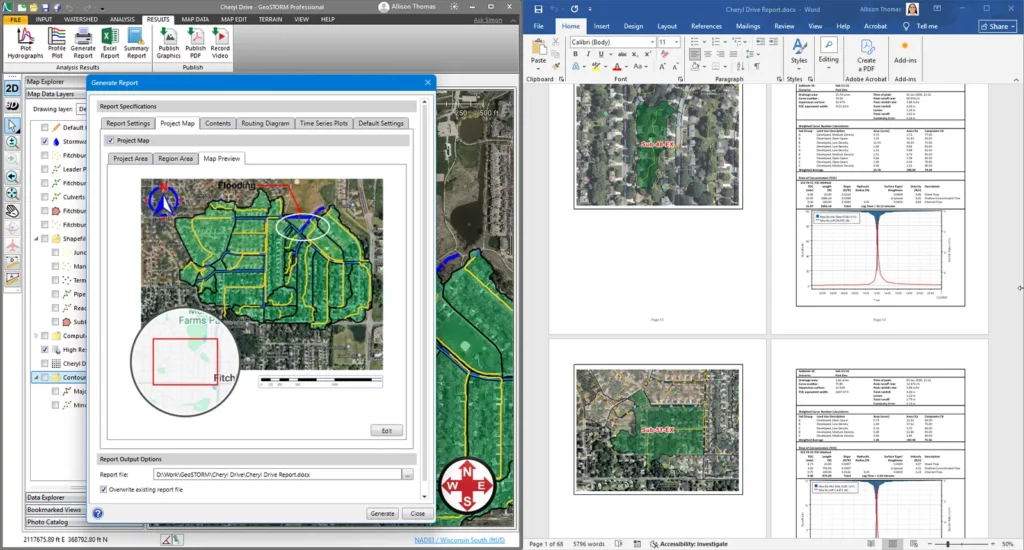Open the Insert tab in Word
The height and width of the screenshot is (550, 1024).
click(x=601, y=26)
